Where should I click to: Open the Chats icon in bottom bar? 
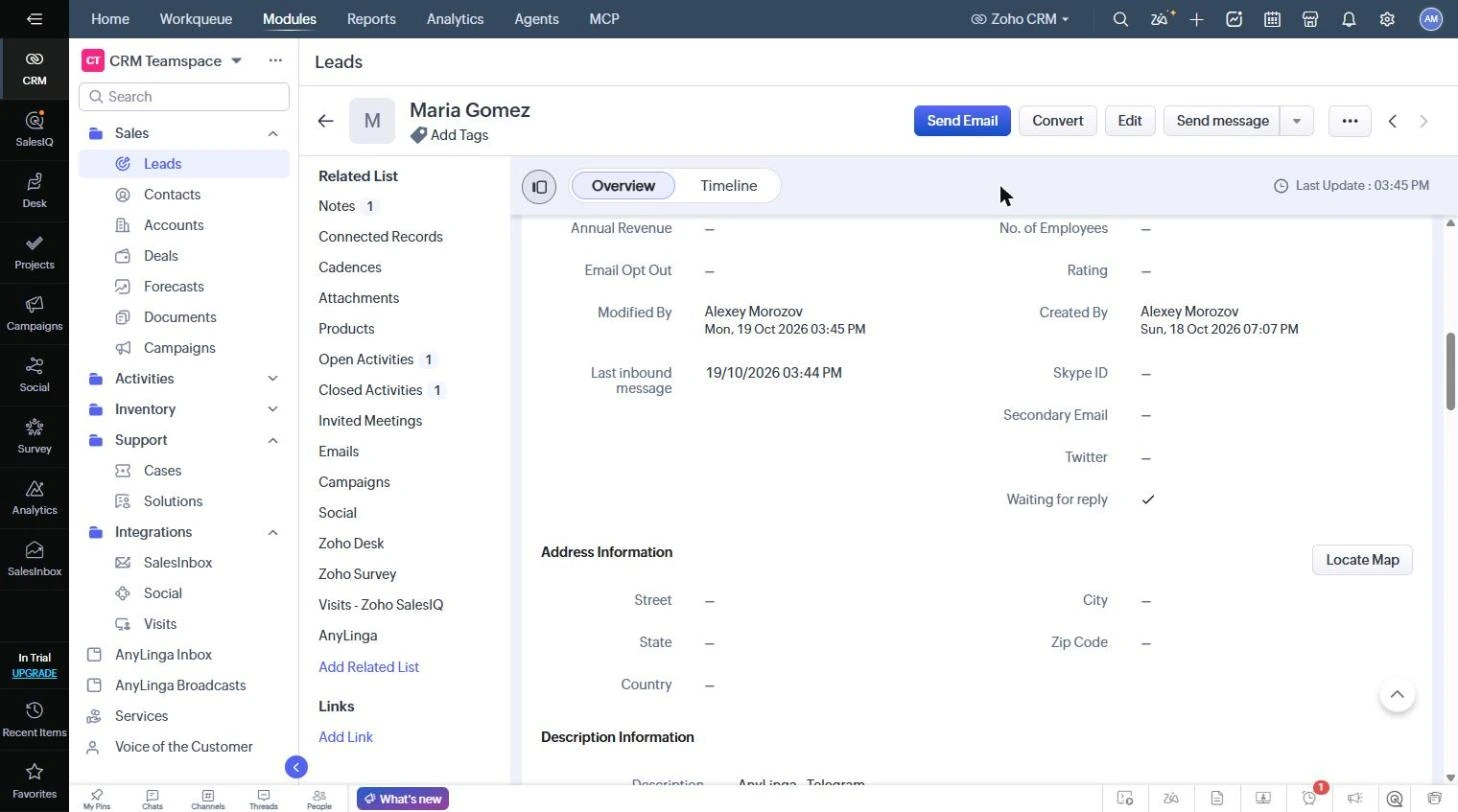coord(152,799)
